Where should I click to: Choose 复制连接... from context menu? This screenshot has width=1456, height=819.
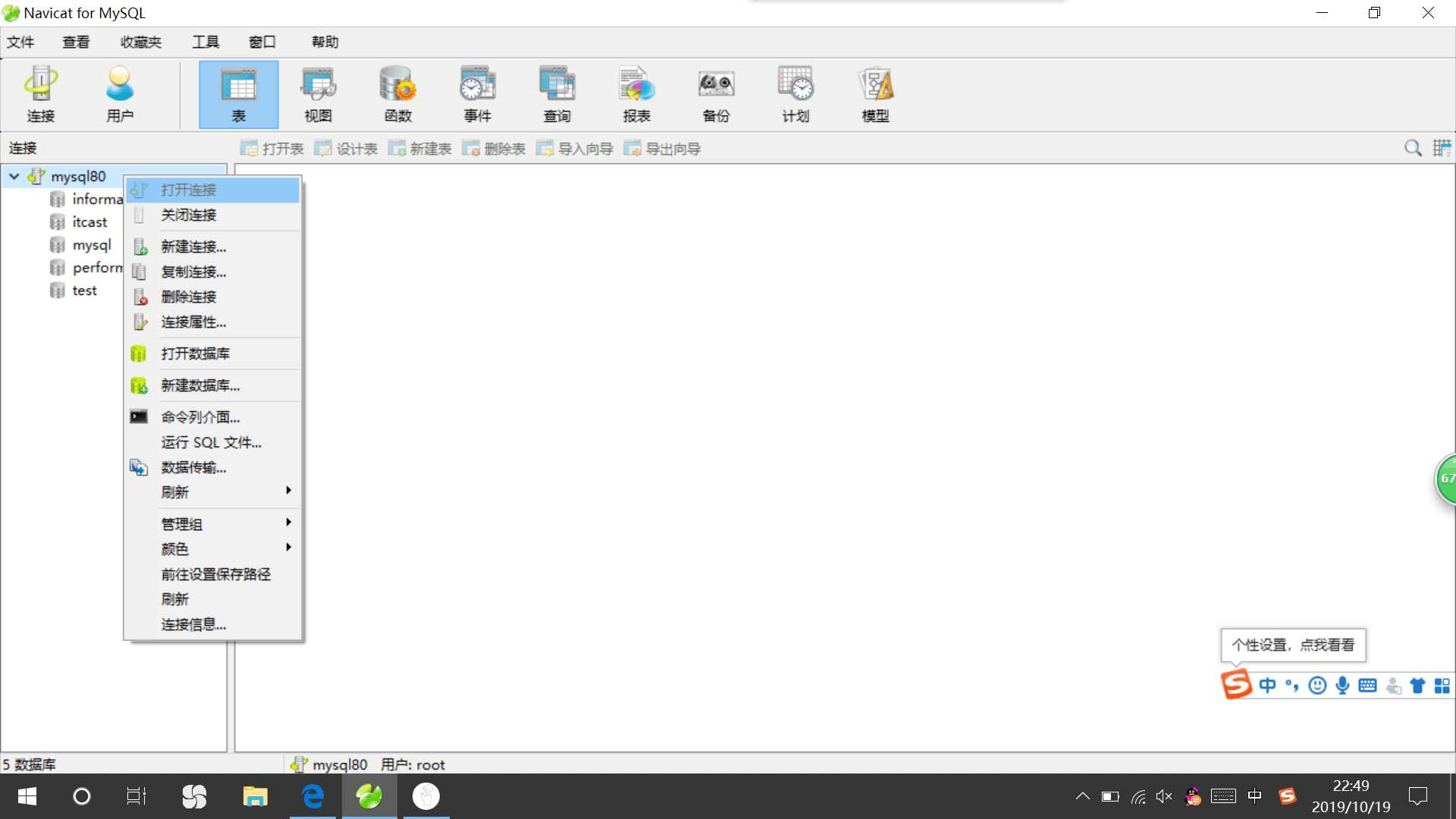point(213,271)
